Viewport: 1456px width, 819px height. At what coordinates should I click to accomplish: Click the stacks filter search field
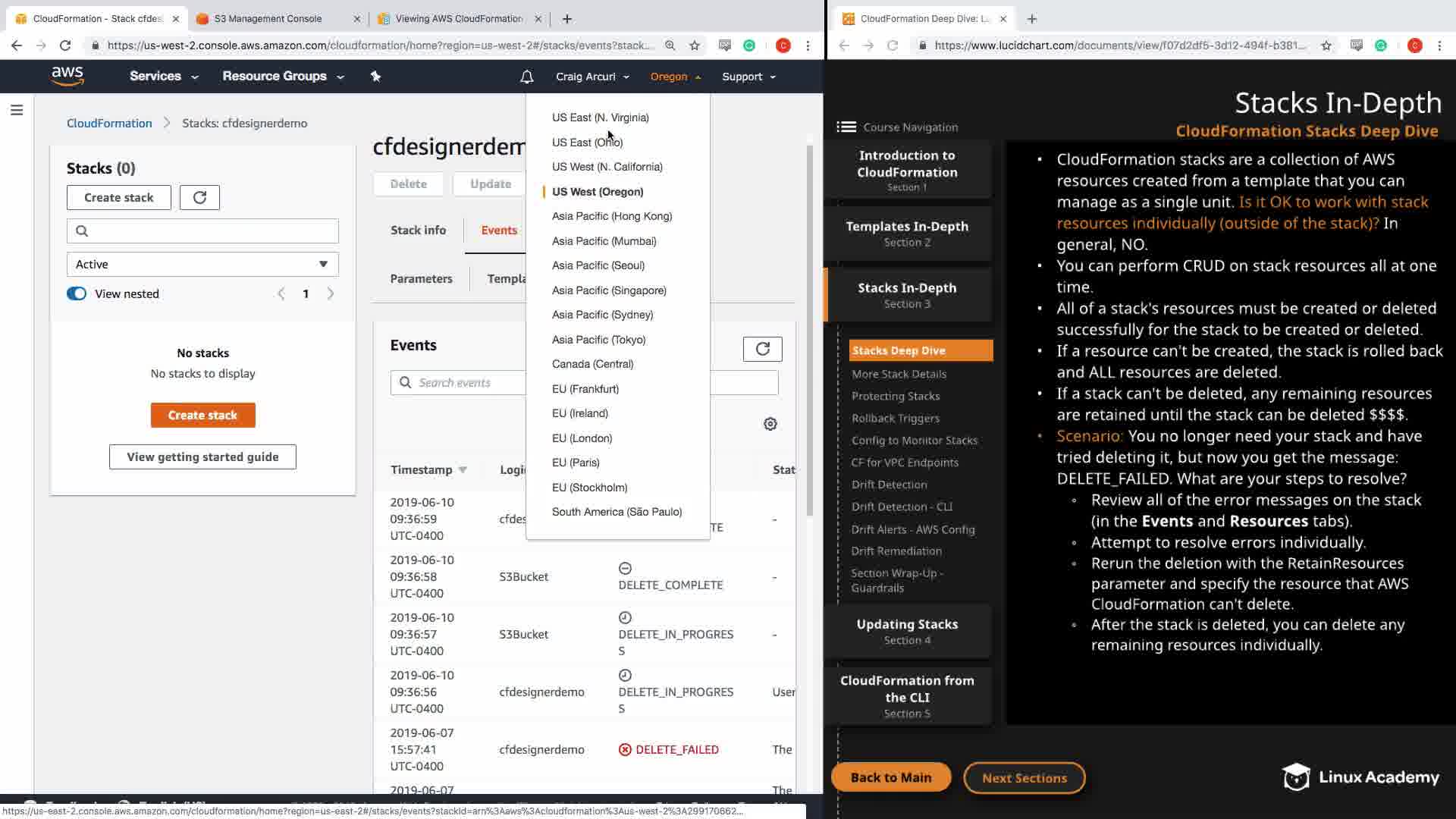(x=202, y=231)
